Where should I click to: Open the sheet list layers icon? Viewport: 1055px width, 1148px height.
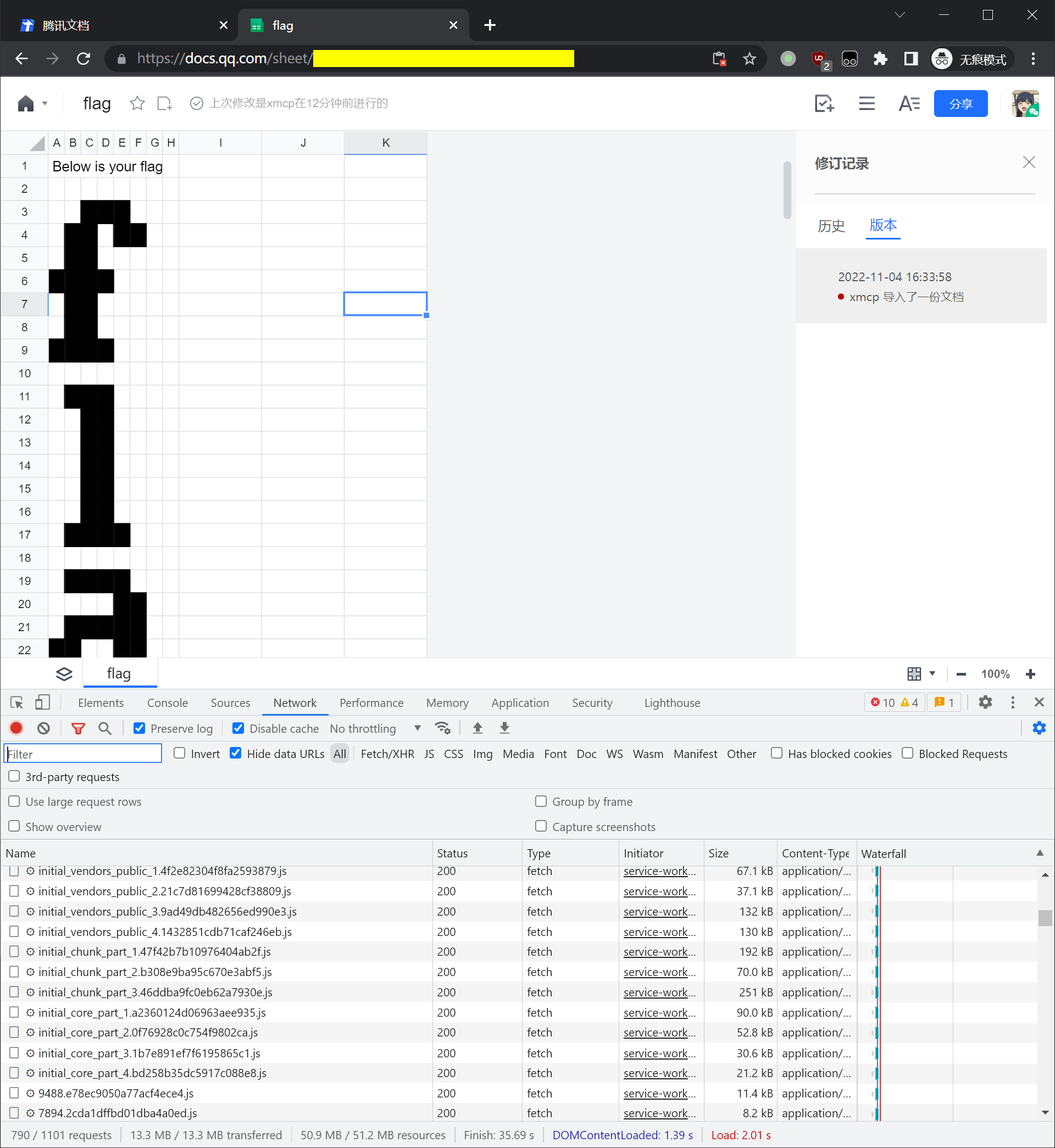pos(64,674)
